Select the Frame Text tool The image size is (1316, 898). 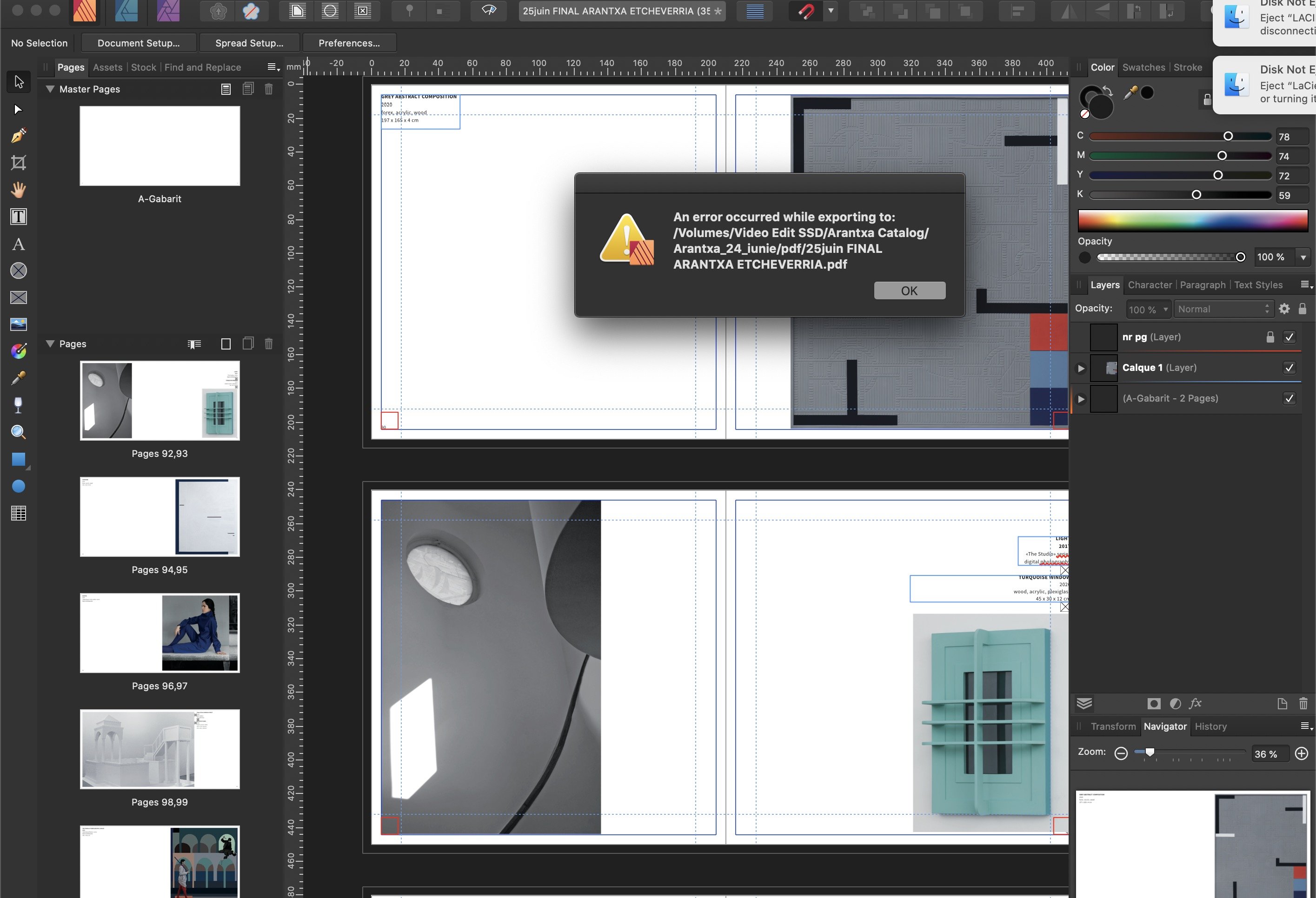pyautogui.click(x=19, y=217)
